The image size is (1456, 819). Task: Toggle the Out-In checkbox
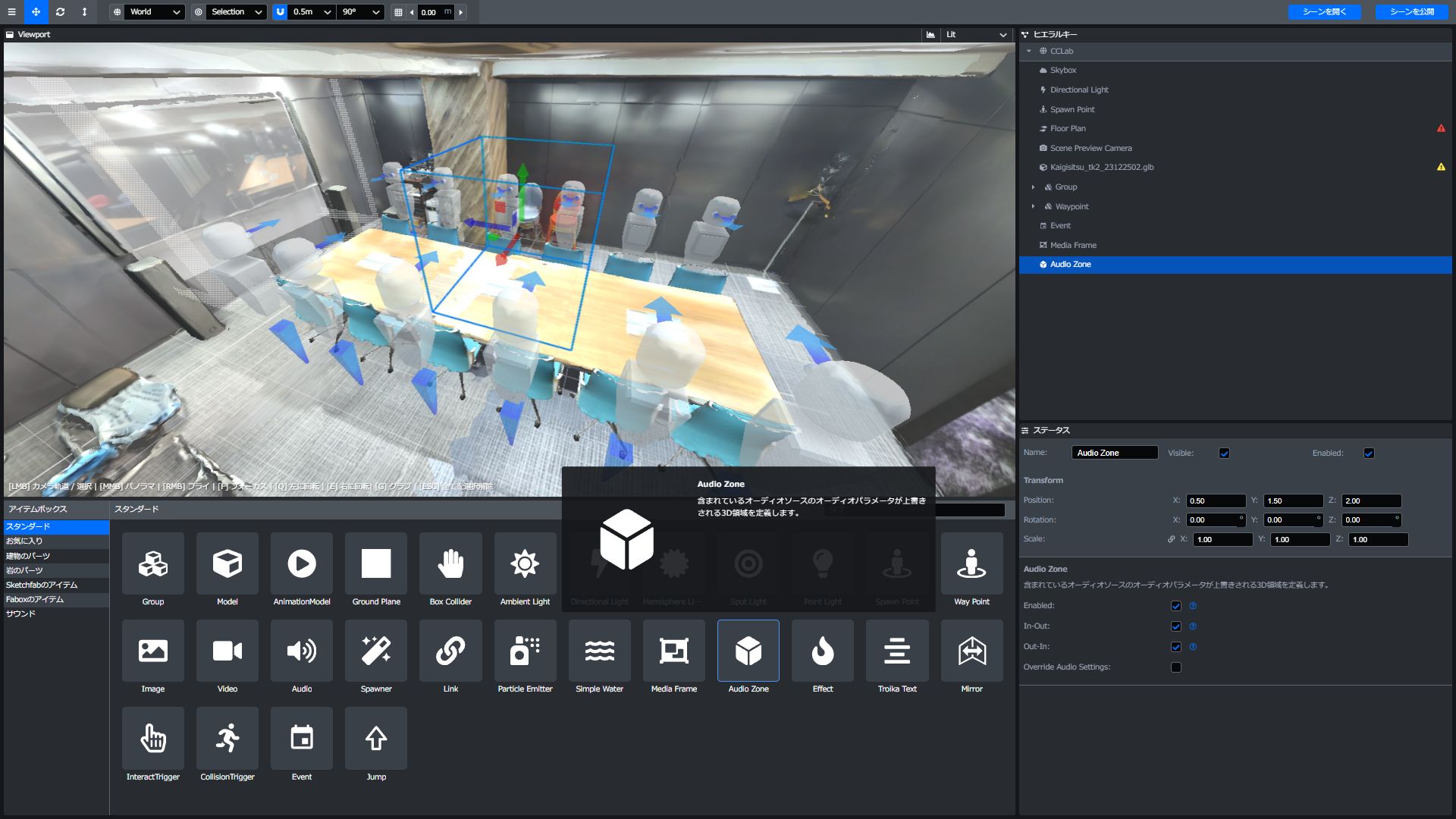(x=1175, y=647)
